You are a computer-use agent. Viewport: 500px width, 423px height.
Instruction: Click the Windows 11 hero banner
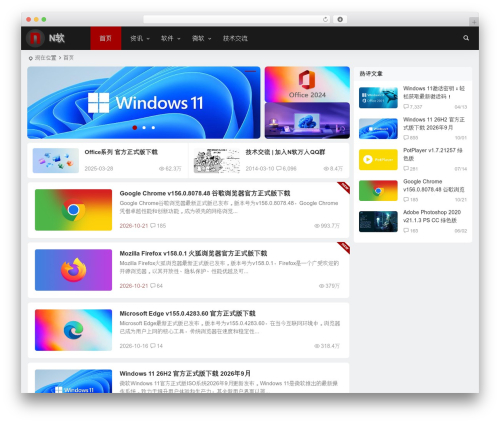144,102
